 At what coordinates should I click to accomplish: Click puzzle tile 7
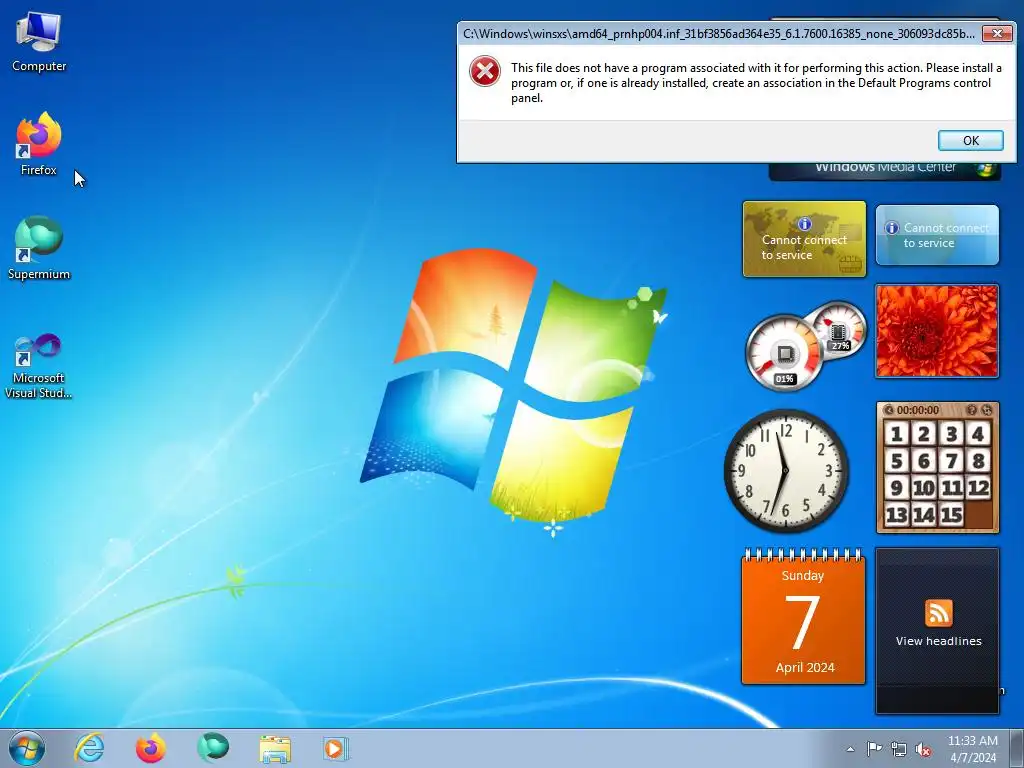point(952,461)
